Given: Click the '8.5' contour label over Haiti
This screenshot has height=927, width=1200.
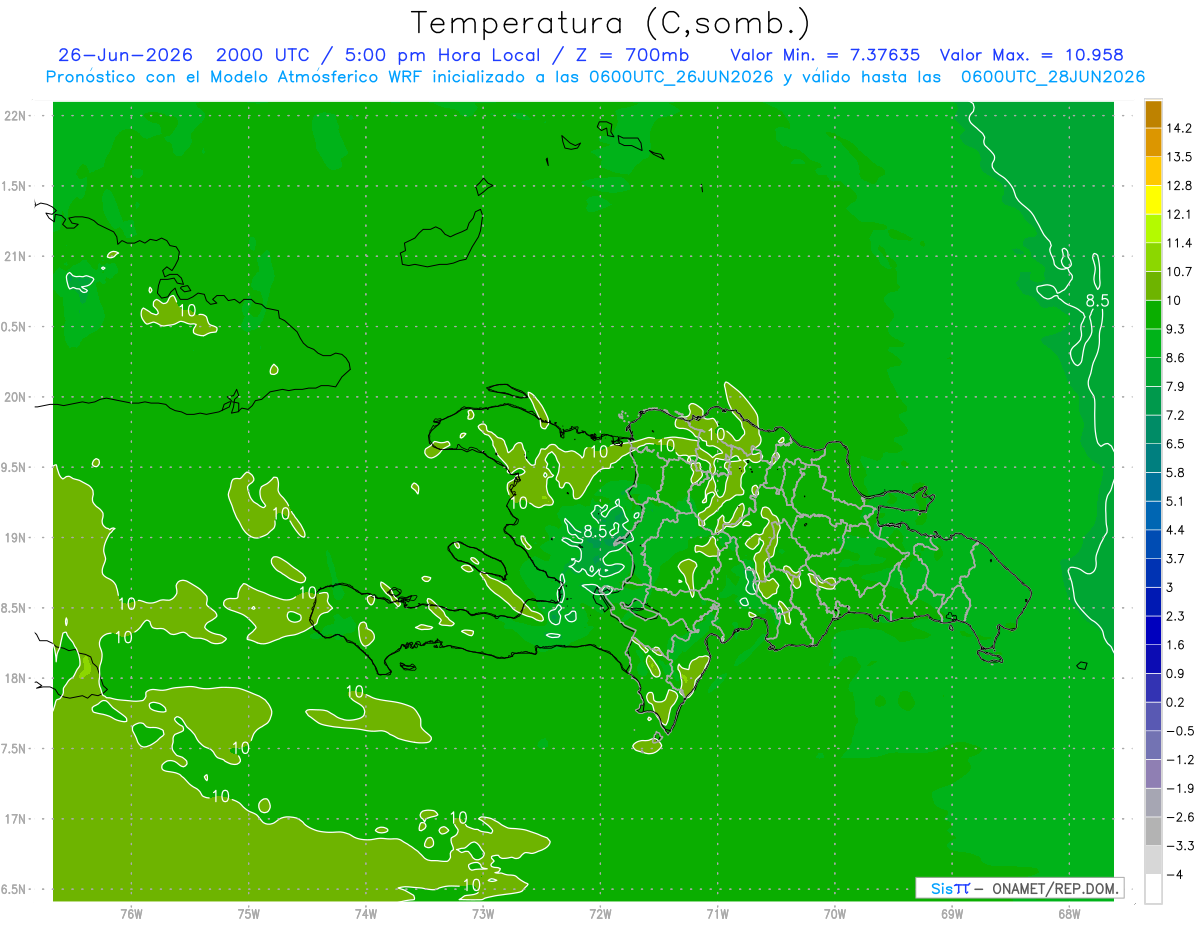Looking at the screenshot, I should 596,530.
